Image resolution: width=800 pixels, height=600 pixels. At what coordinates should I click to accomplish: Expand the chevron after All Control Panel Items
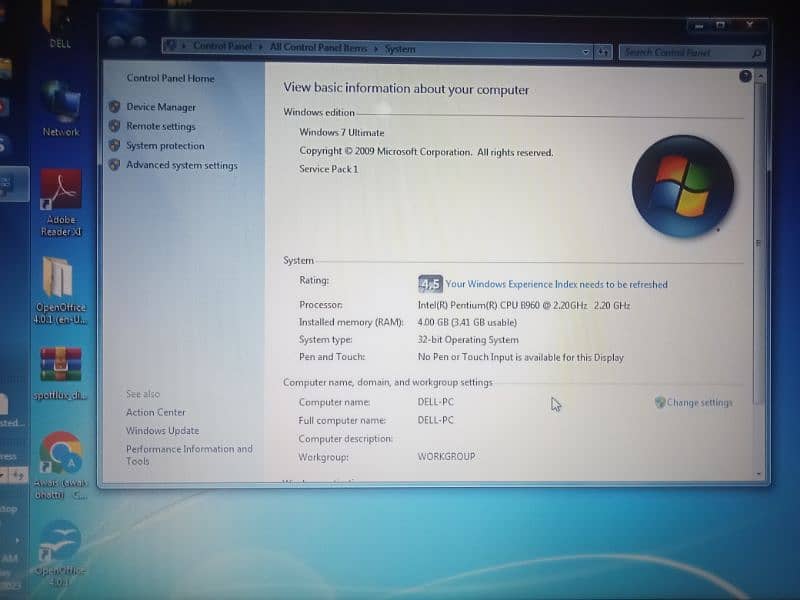pos(376,48)
